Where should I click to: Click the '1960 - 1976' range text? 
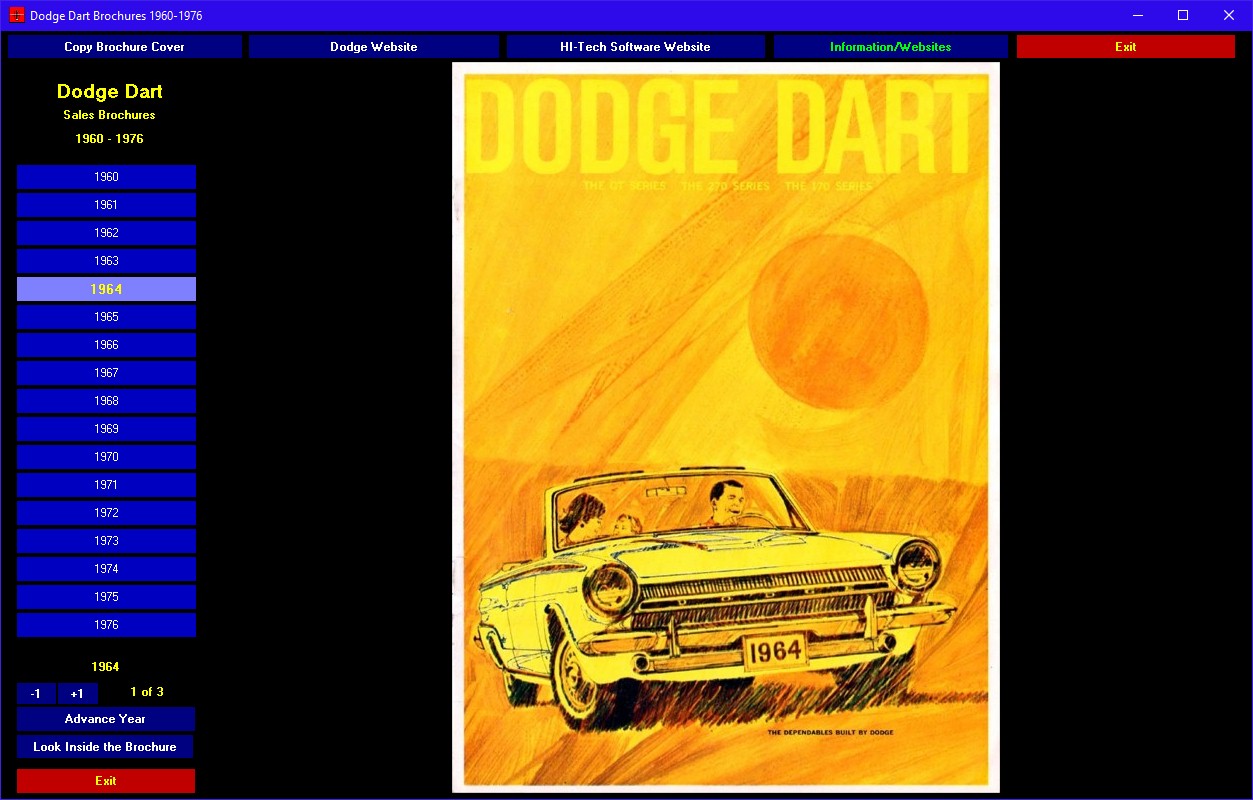pos(109,139)
